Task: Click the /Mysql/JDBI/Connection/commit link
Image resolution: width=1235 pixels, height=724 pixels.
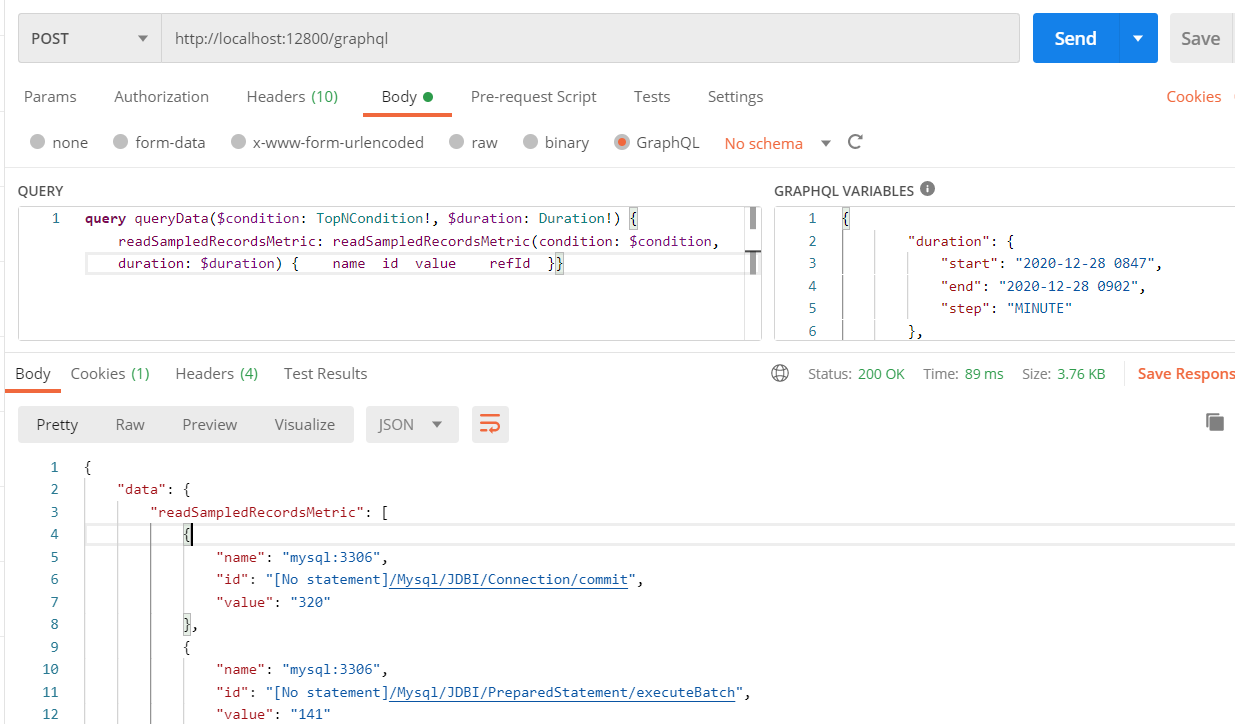Action: tap(508, 579)
